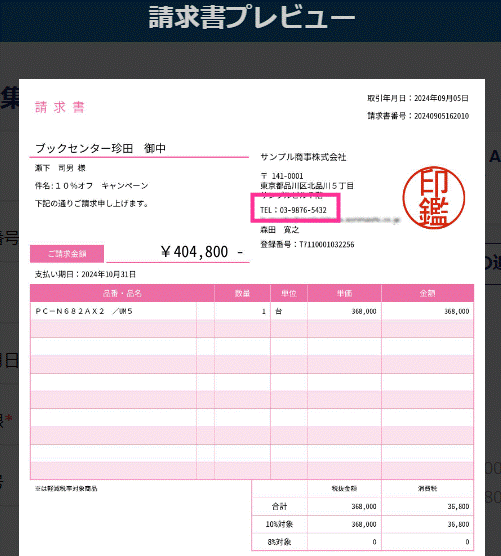
Task: Click the 数量 column header
Action: point(242,293)
